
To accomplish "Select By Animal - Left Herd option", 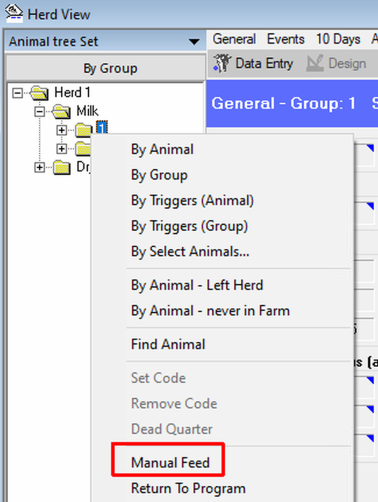I will 197,285.
